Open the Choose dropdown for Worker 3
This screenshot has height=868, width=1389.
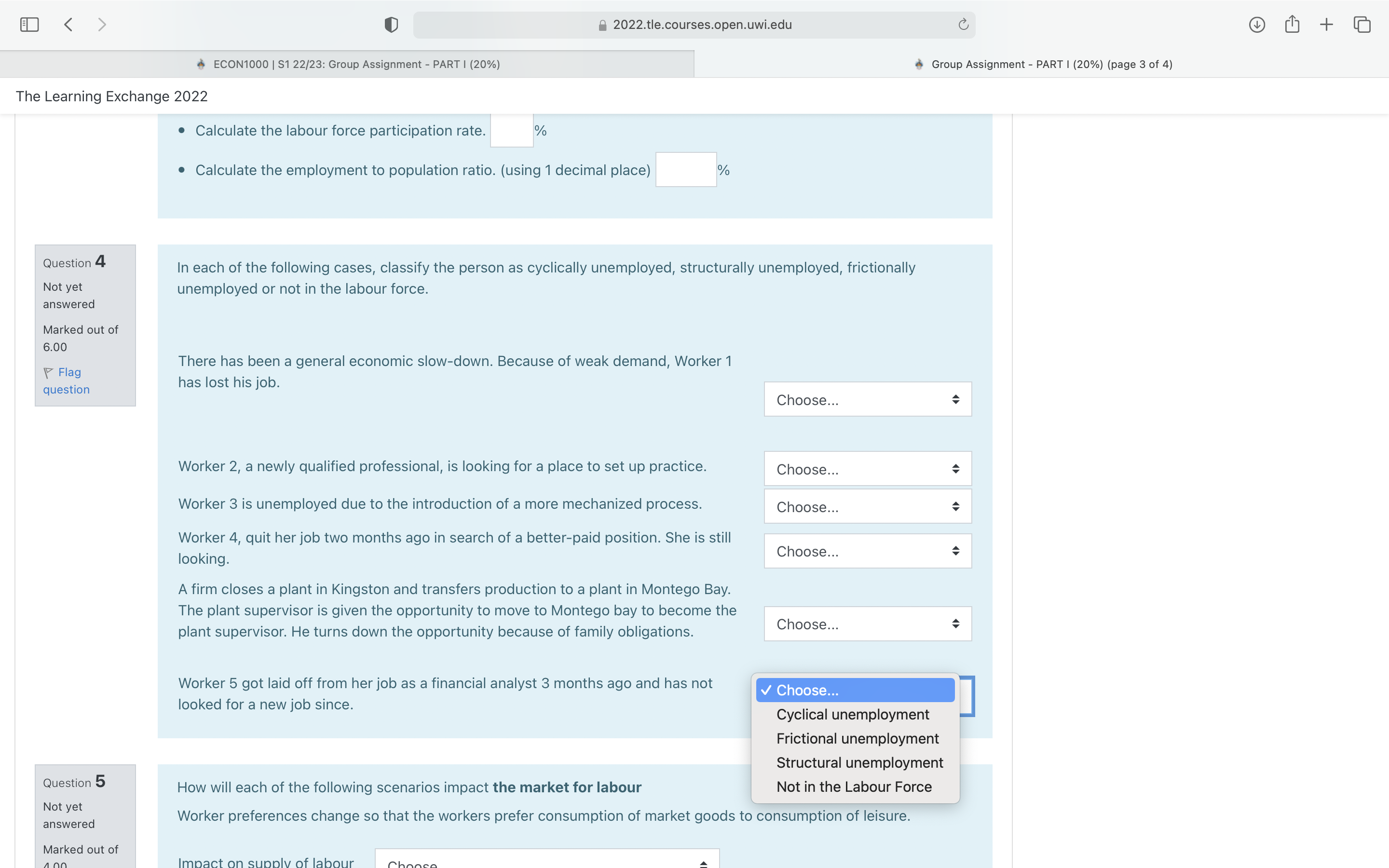coord(867,506)
